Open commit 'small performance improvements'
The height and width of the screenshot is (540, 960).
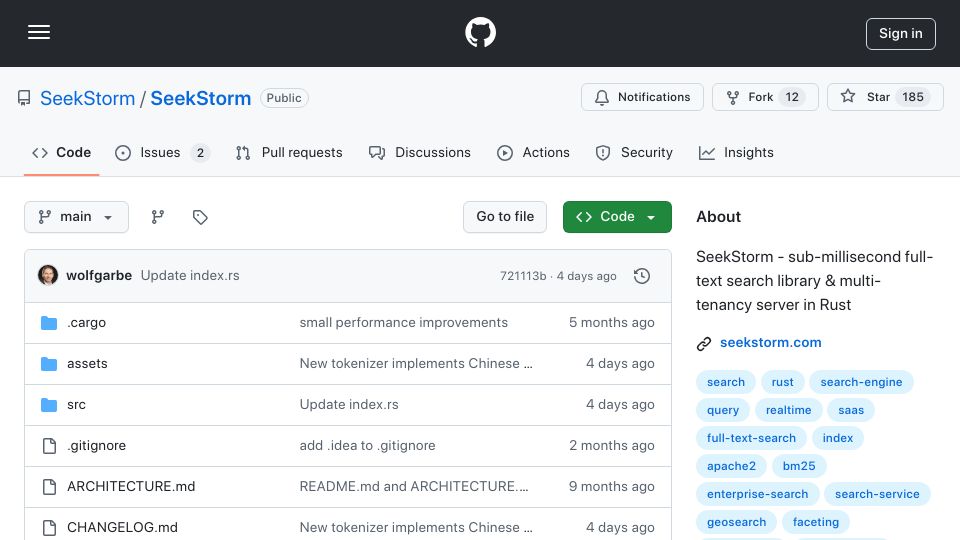pyautogui.click(x=403, y=323)
